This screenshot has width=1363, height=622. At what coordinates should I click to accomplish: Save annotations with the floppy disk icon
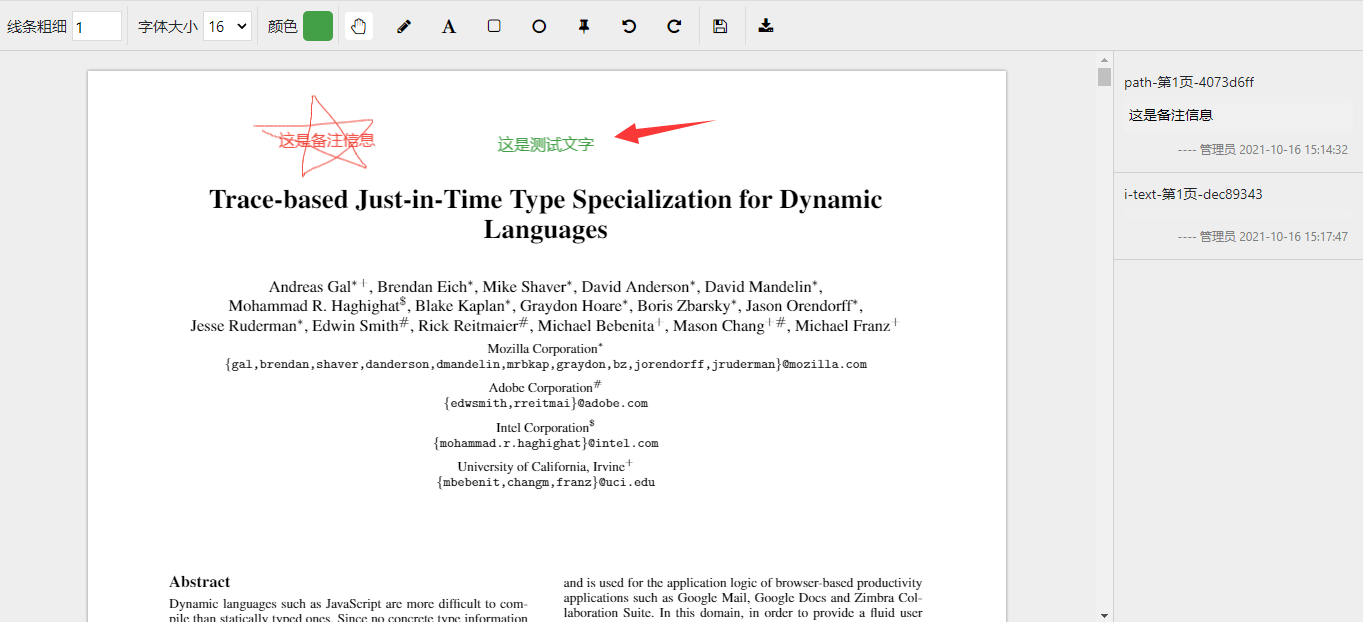(720, 26)
